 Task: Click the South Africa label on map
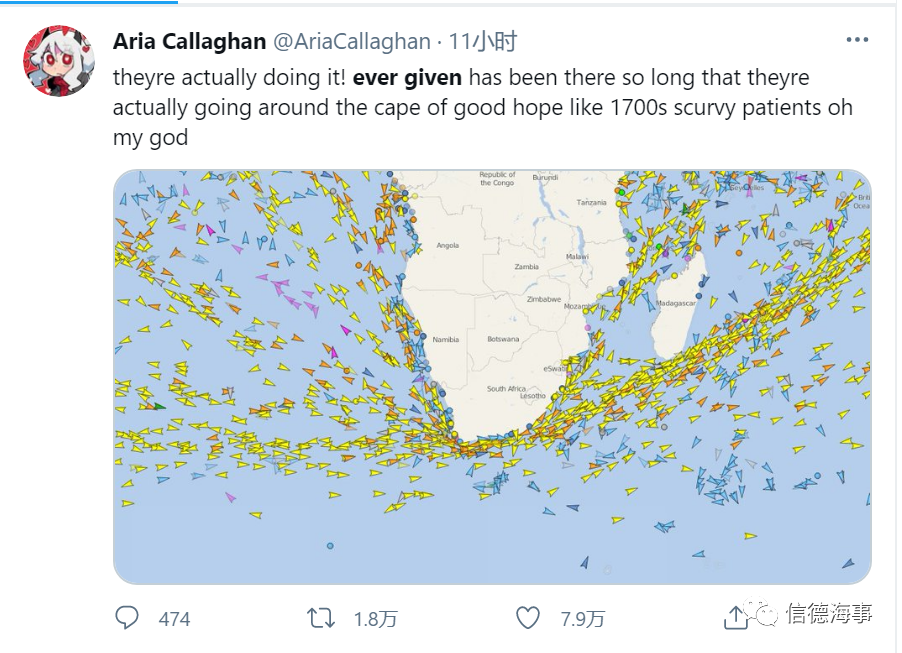tap(506, 388)
